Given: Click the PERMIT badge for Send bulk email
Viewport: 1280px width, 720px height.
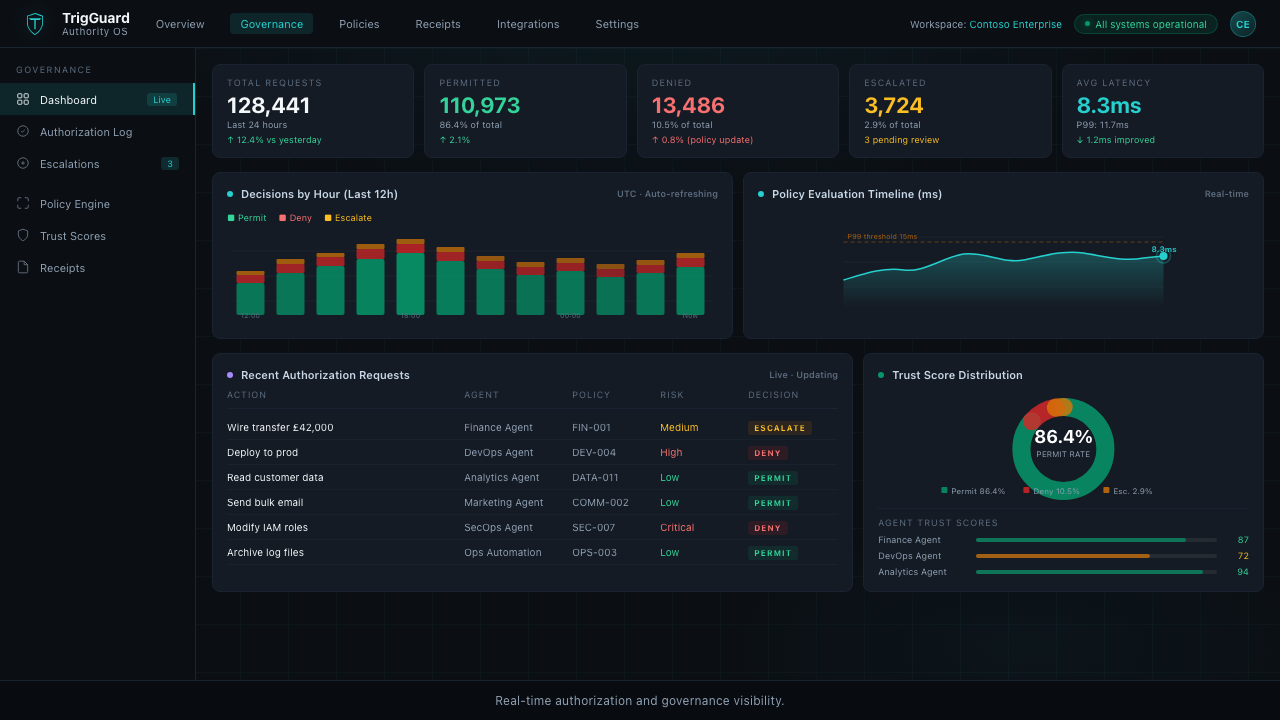Looking at the screenshot, I should [x=773, y=503].
